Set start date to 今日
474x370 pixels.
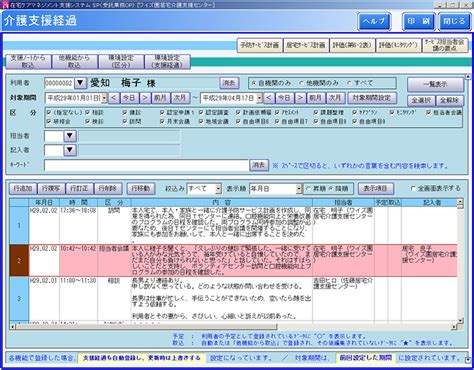click(129, 98)
